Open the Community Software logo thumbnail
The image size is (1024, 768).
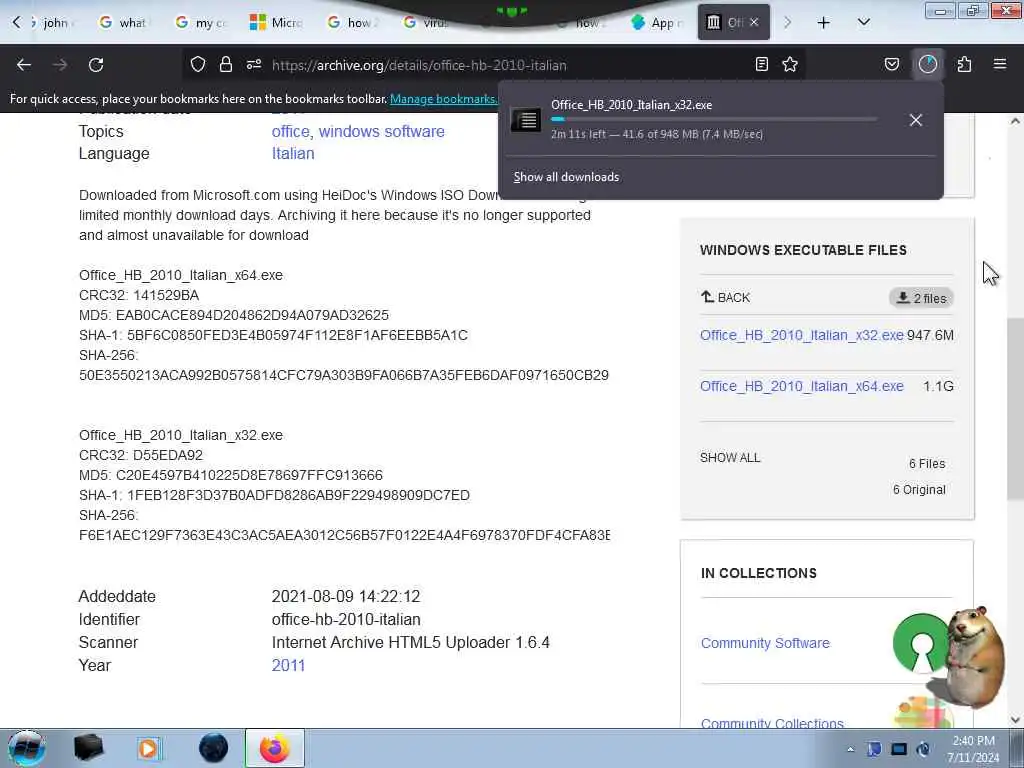pyautogui.click(x=920, y=644)
